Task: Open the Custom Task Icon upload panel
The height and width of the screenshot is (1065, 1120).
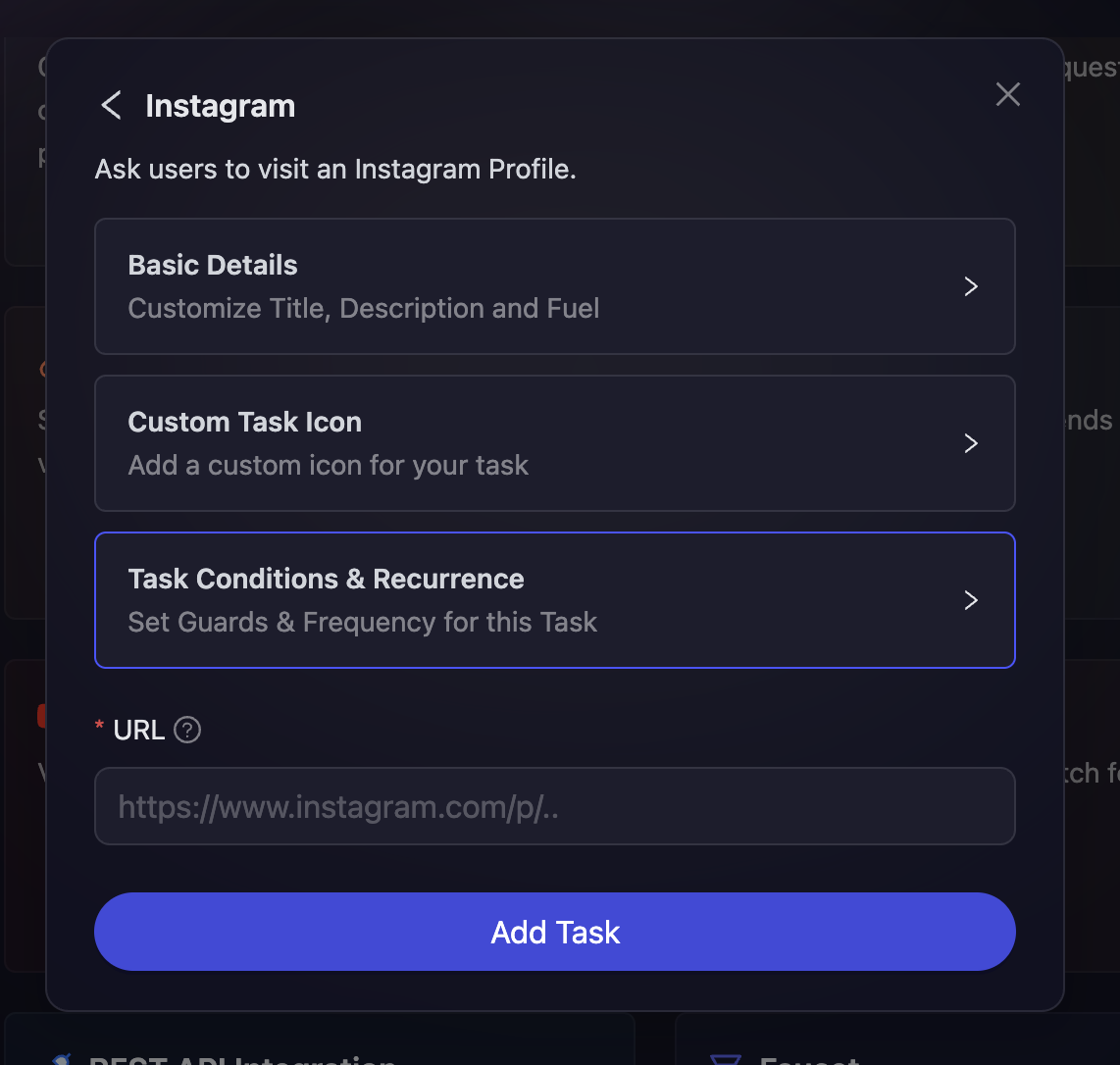Action: coord(328,465)
